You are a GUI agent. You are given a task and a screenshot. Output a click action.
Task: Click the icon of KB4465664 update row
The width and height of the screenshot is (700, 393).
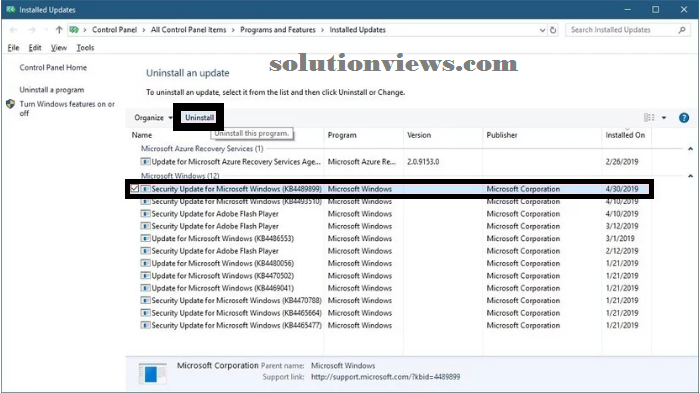click(145, 313)
